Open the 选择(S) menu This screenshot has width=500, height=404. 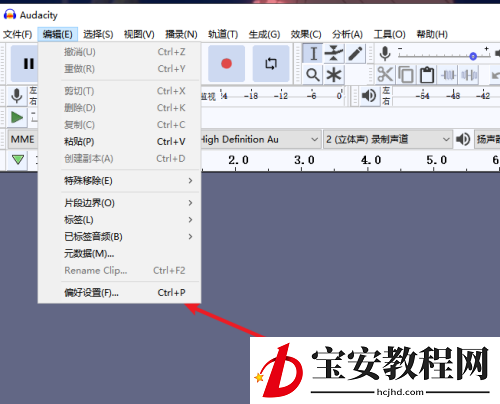[98, 34]
